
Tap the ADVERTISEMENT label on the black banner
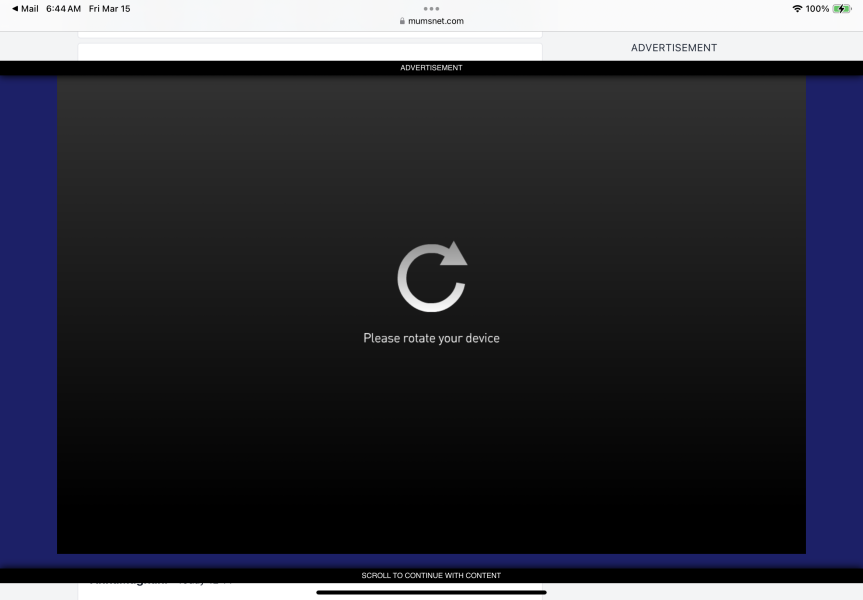coord(431,67)
